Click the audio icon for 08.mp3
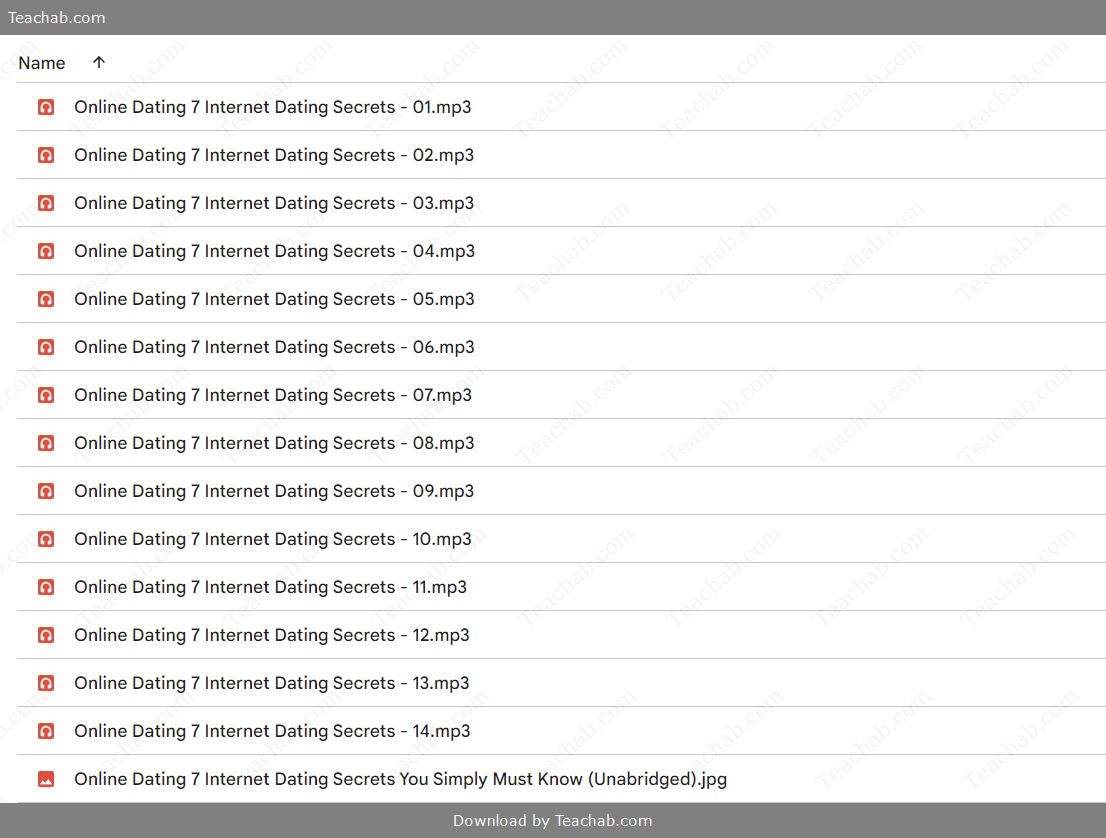The height and width of the screenshot is (838, 1106). coord(46,443)
